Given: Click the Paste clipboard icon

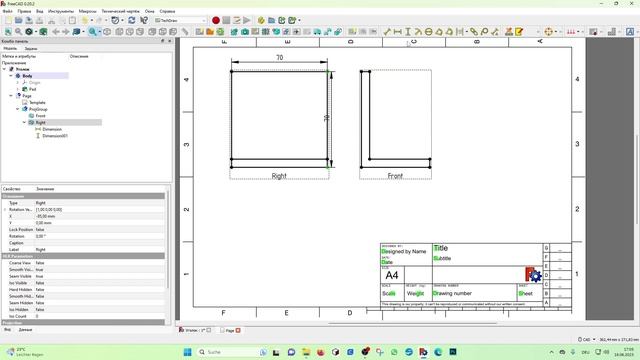Looking at the screenshot, I should [x=72, y=20].
